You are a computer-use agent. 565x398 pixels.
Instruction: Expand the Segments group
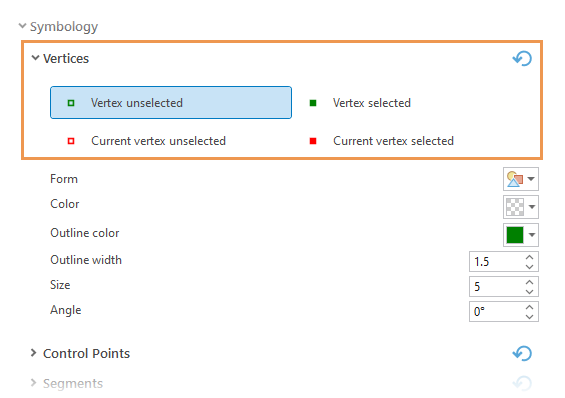pos(33,383)
